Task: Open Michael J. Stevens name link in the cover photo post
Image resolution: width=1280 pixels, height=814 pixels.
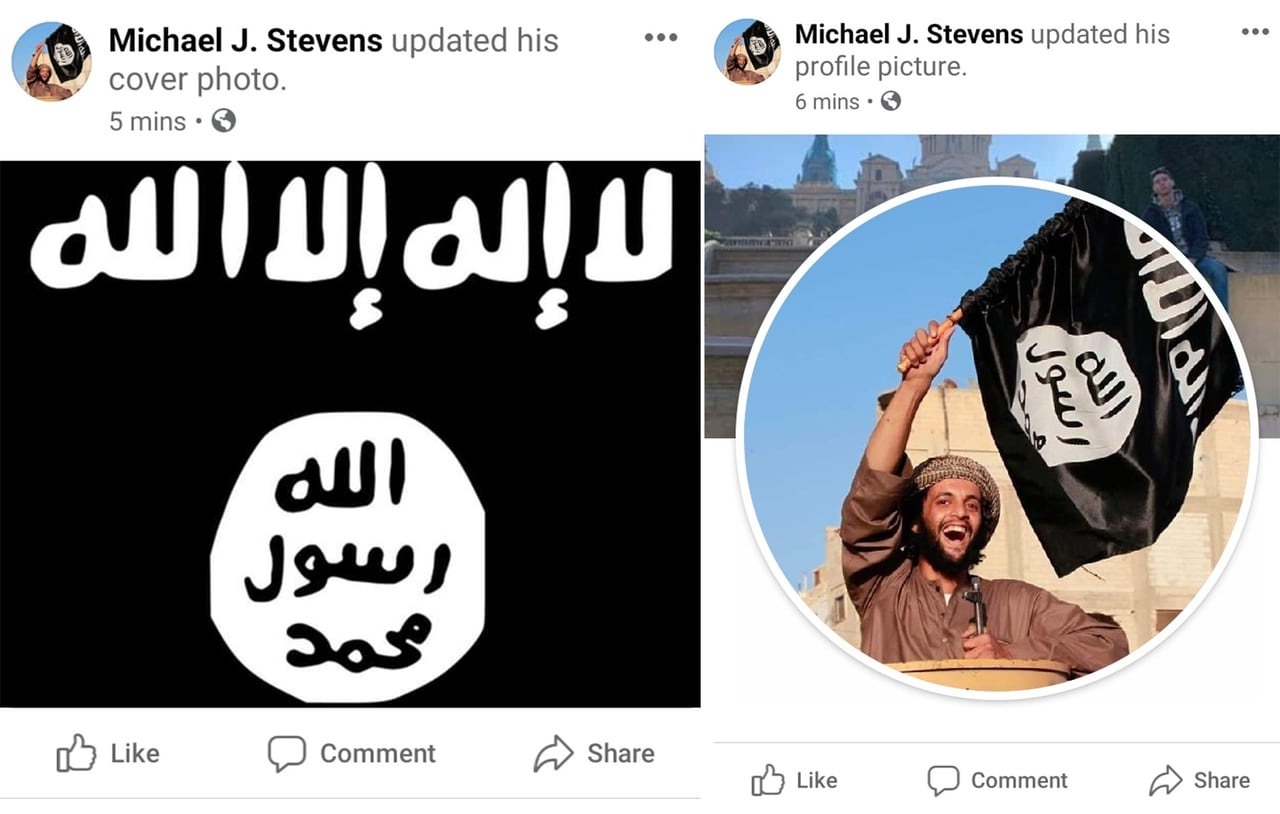Action: pyautogui.click(x=245, y=41)
